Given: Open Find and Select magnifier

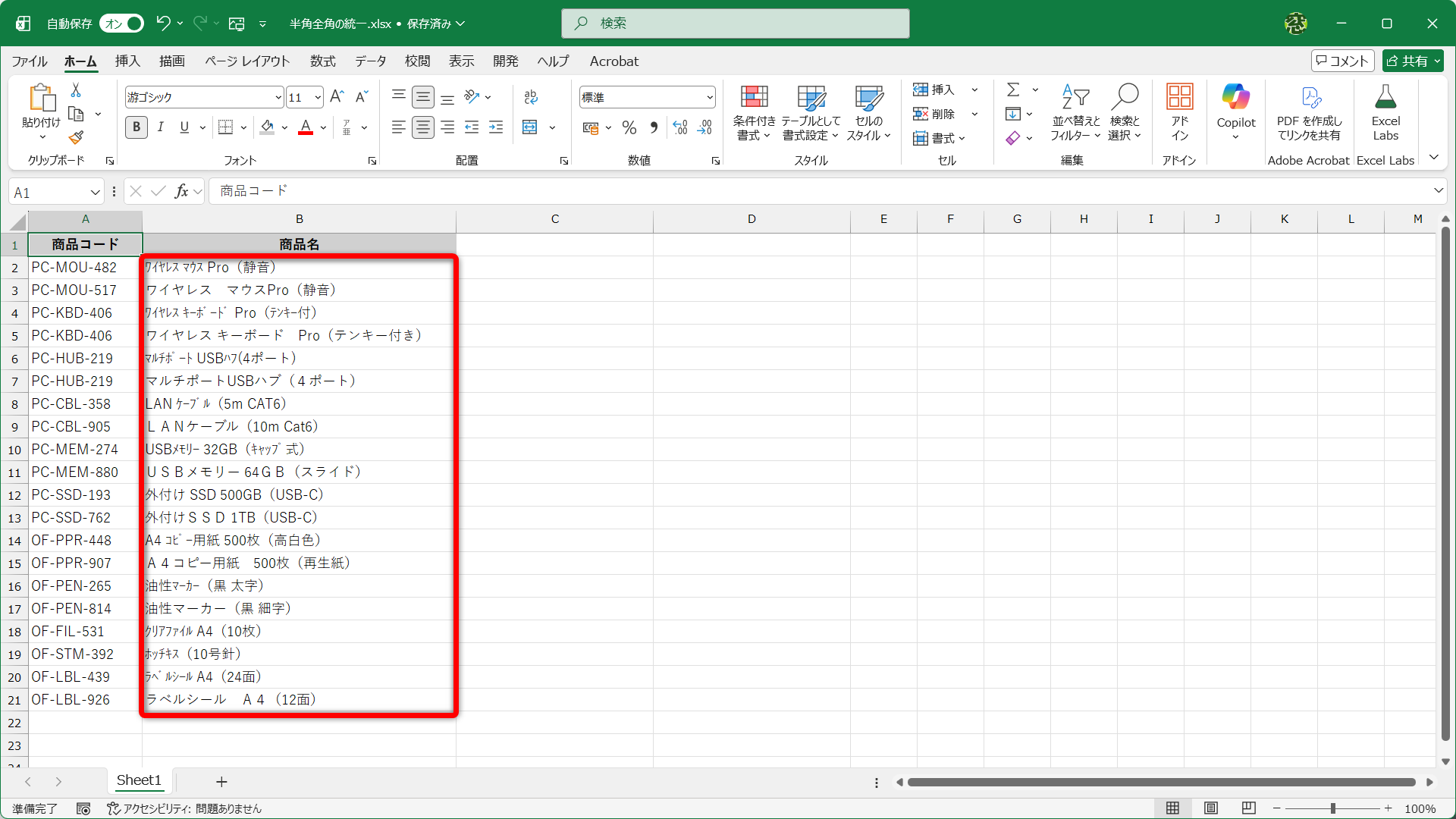Looking at the screenshot, I should point(1124,112).
